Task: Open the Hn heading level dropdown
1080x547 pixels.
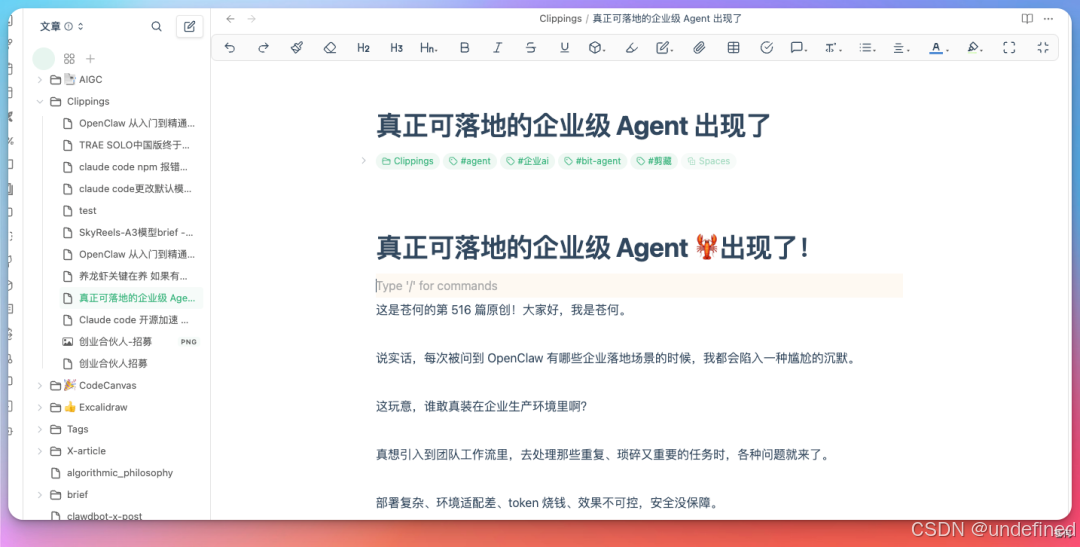Action: tap(428, 48)
